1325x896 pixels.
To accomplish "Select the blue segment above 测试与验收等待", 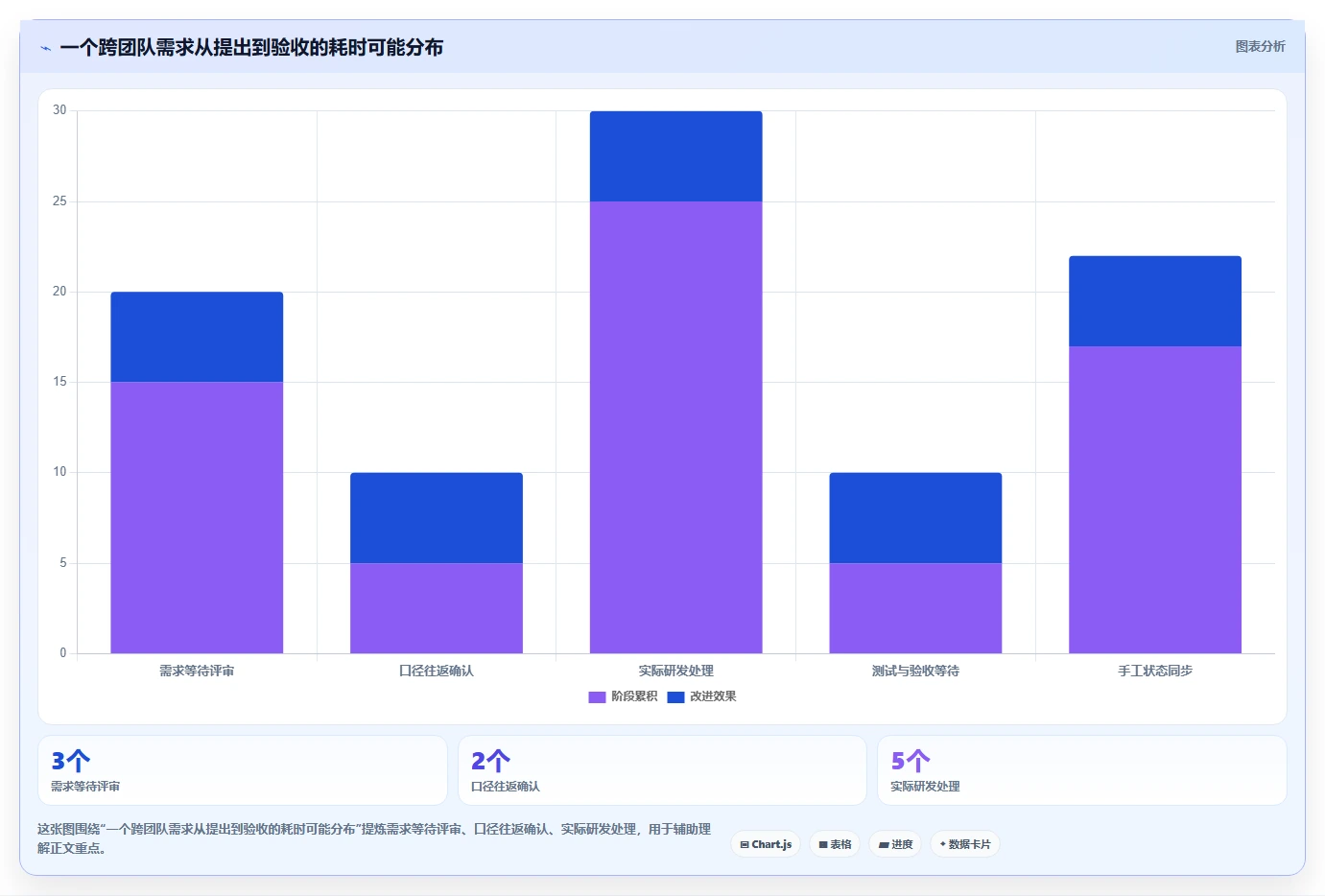I will (x=915, y=517).
